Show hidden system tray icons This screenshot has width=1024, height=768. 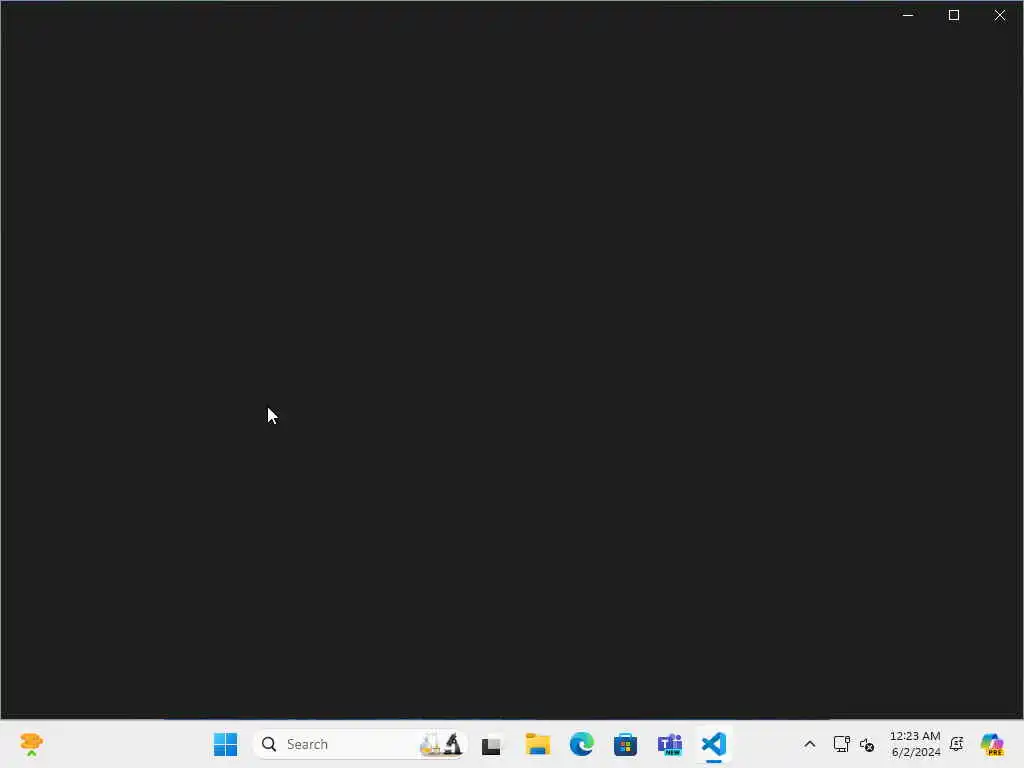[x=809, y=744]
